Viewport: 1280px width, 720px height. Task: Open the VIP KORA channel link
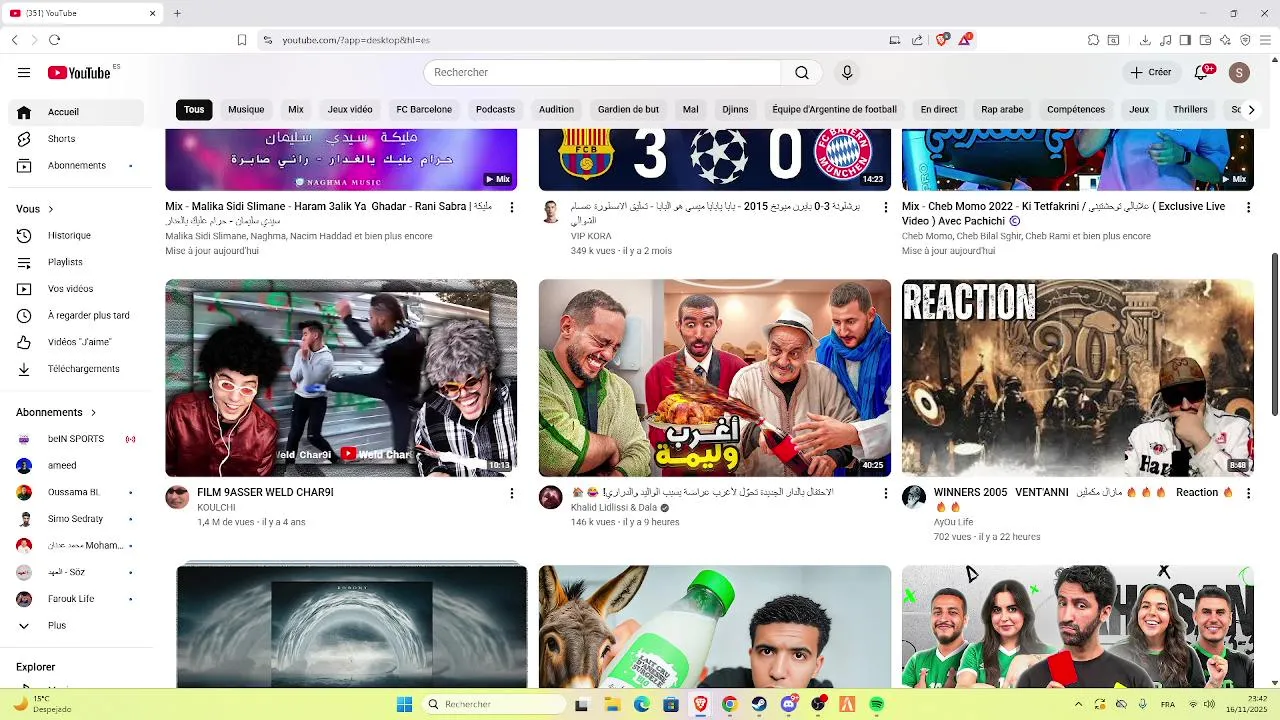coord(591,236)
